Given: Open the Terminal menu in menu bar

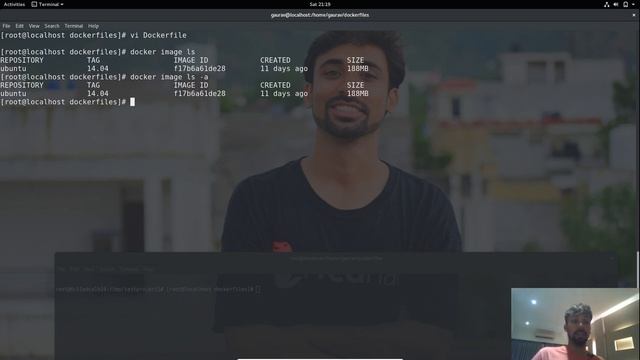Looking at the screenshot, I should coord(73,26).
